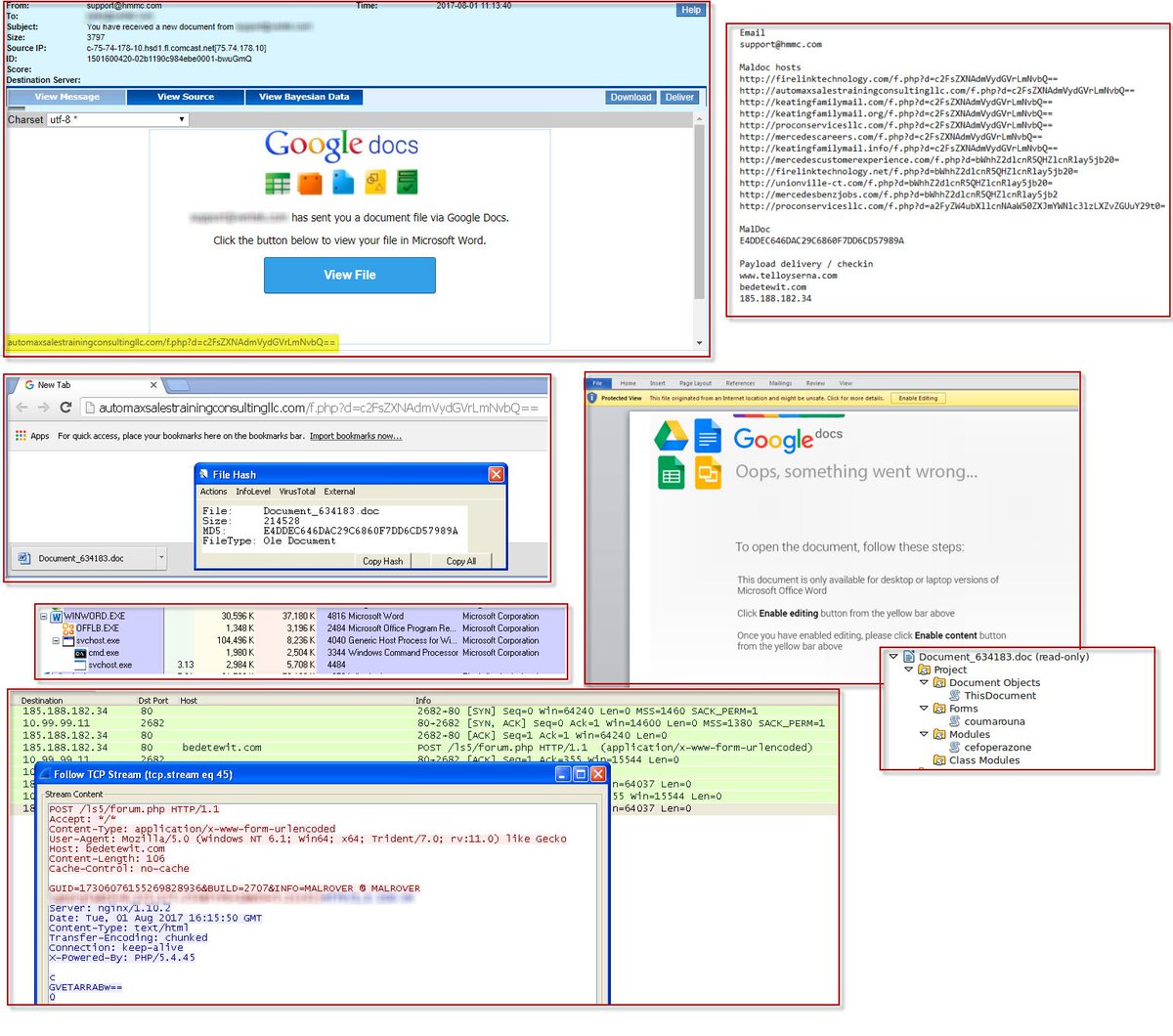
Task: Open the External menu in File Hash dialog
Action: pos(339,492)
